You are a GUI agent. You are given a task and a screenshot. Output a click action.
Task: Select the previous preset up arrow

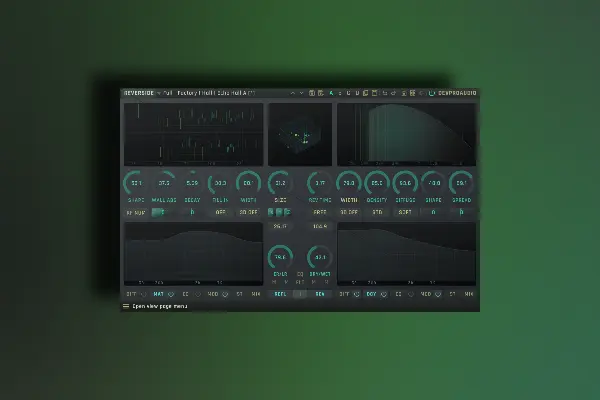point(292,93)
